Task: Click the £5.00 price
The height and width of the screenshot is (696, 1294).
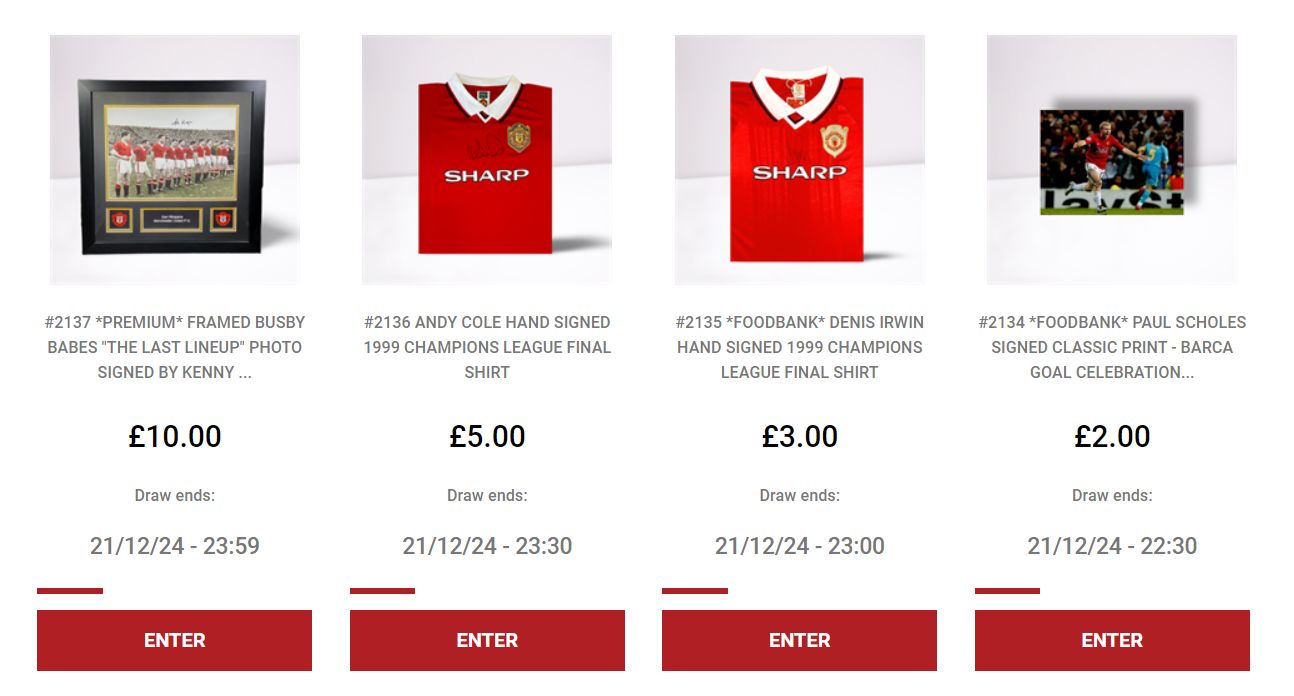Action: (x=487, y=436)
